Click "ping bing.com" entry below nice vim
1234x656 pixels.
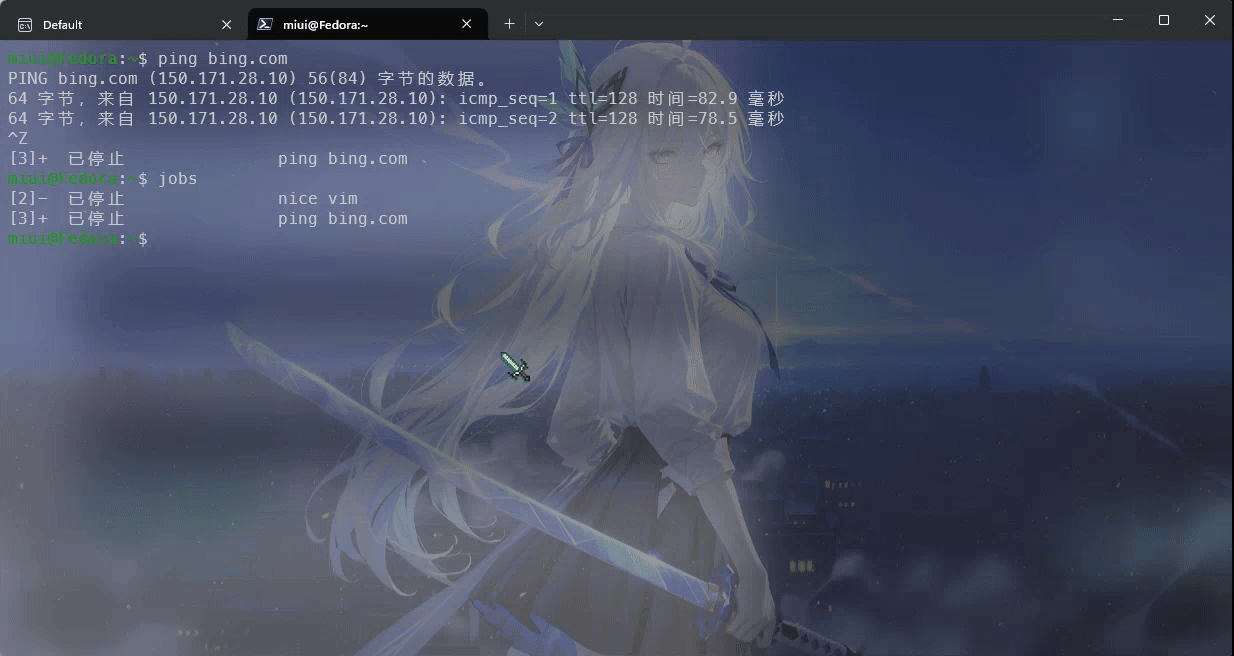pyautogui.click(x=342, y=219)
